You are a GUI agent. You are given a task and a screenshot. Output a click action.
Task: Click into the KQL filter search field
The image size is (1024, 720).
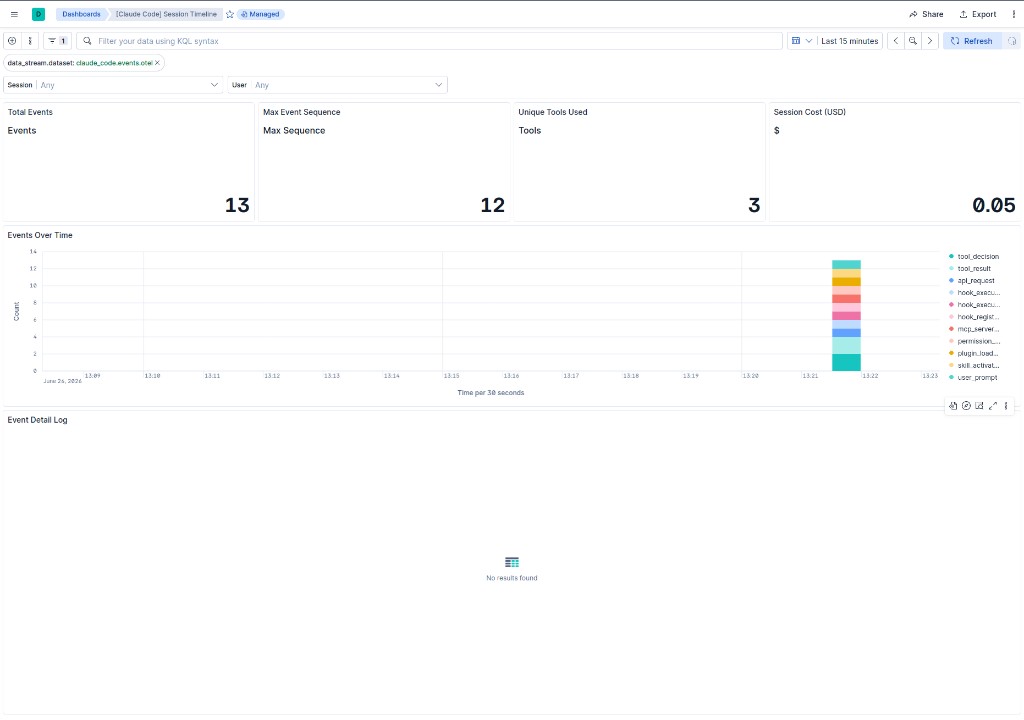[429, 41]
